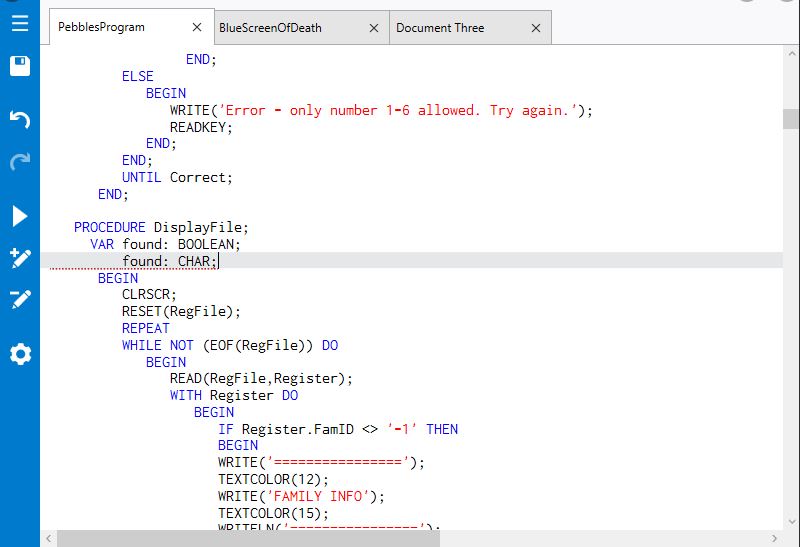
Task: Click 'VAR found: BOOLEAN;' line
Action: tap(165, 244)
